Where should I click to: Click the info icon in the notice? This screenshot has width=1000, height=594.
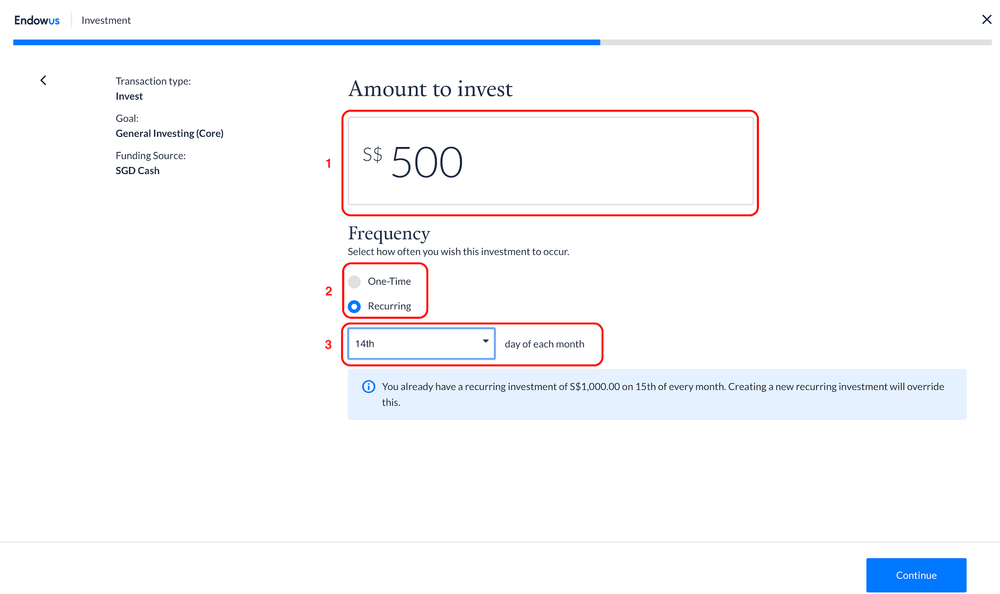[x=368, y=387]
